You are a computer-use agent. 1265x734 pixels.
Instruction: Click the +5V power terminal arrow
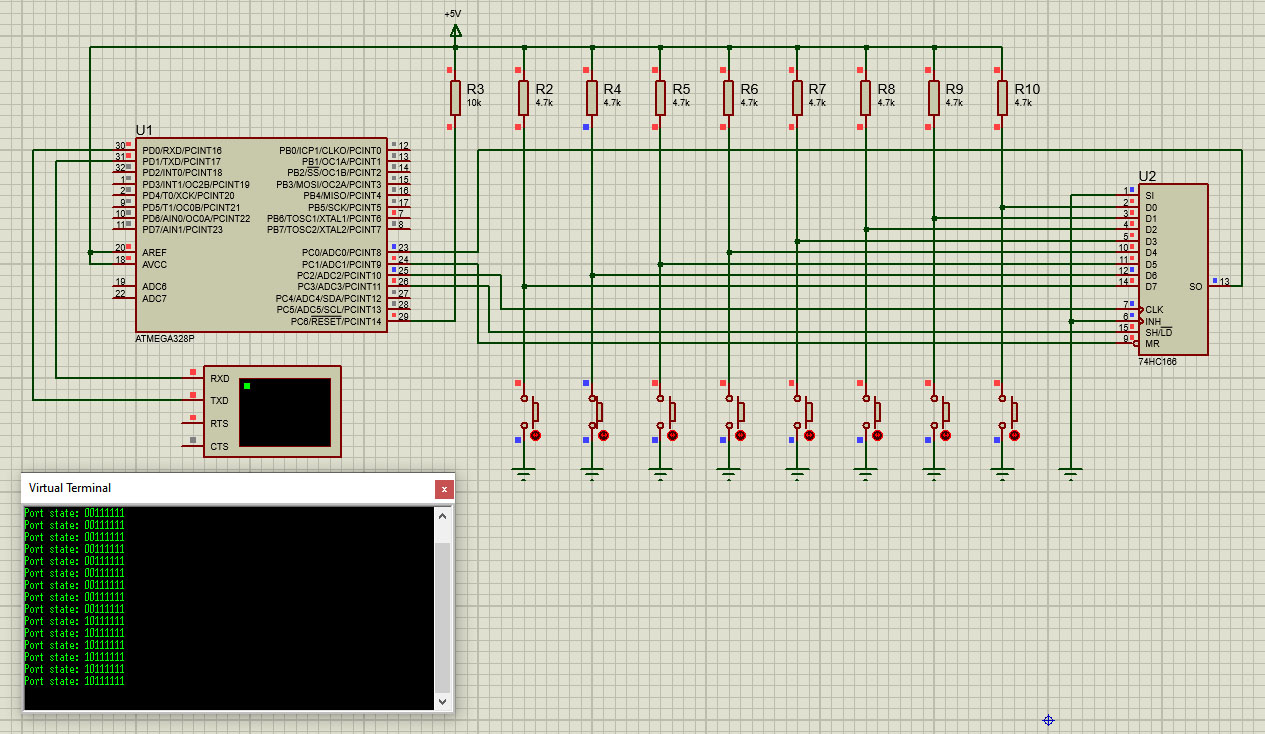(456, 31)
